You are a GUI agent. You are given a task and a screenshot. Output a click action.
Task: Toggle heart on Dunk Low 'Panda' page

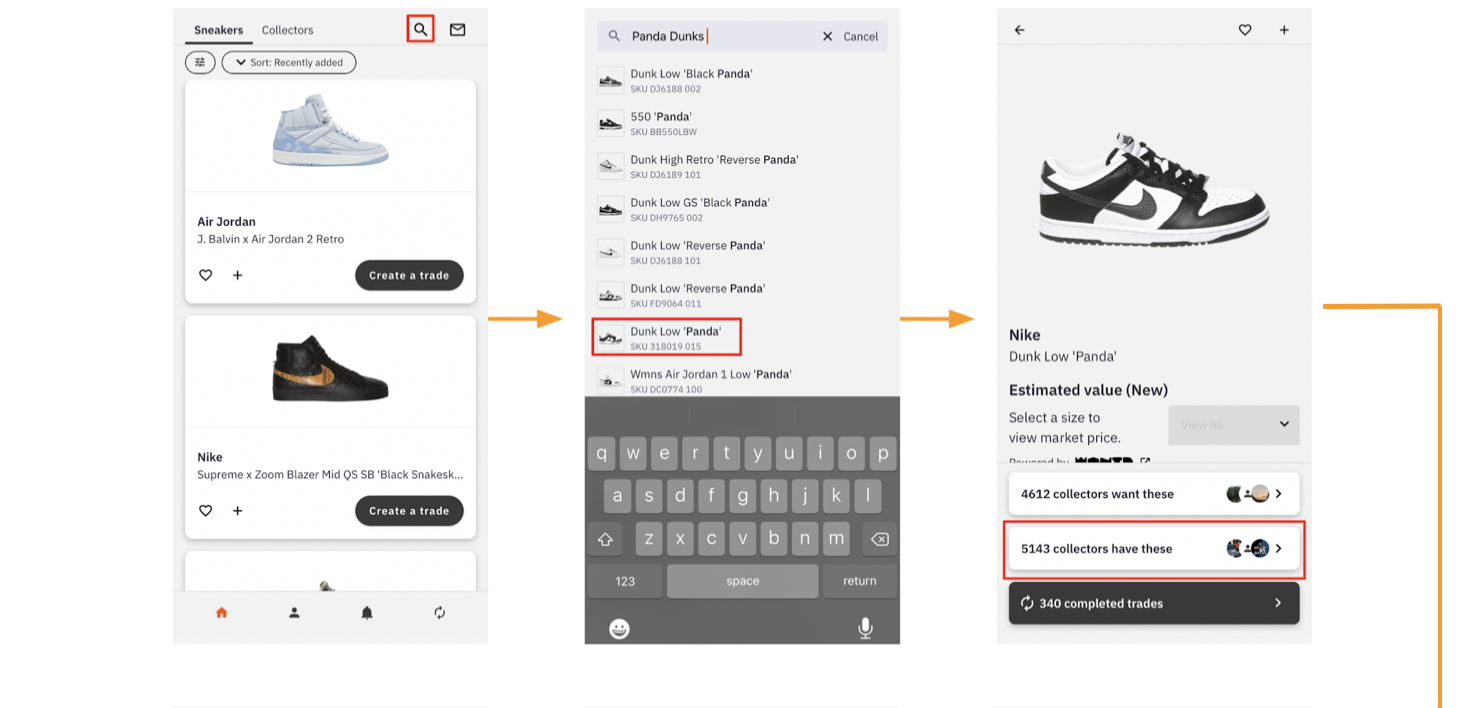tap(1245, 30)
